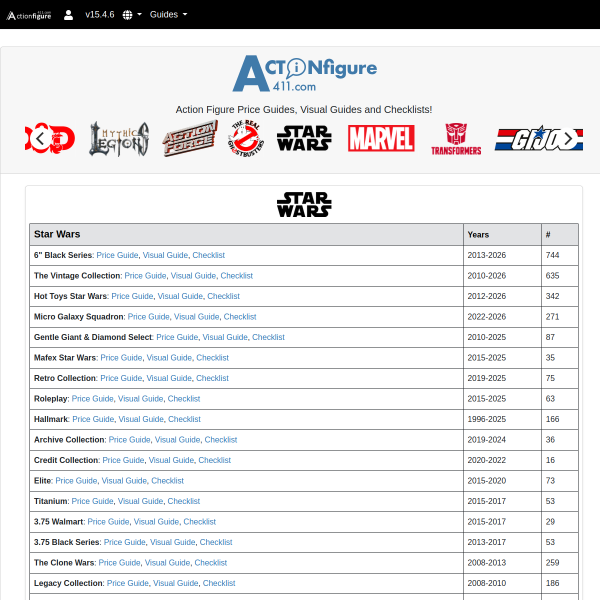Open Hot Toys Star Wars Price Guide
This screenshot has width=600, height=600.
click(x=132, y=296)
